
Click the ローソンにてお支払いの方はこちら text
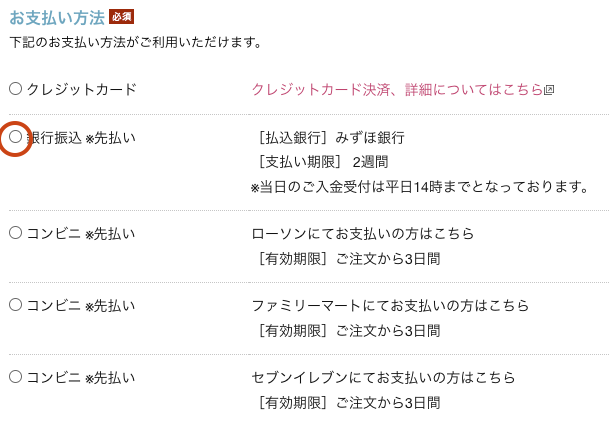(x=363, y=234)
